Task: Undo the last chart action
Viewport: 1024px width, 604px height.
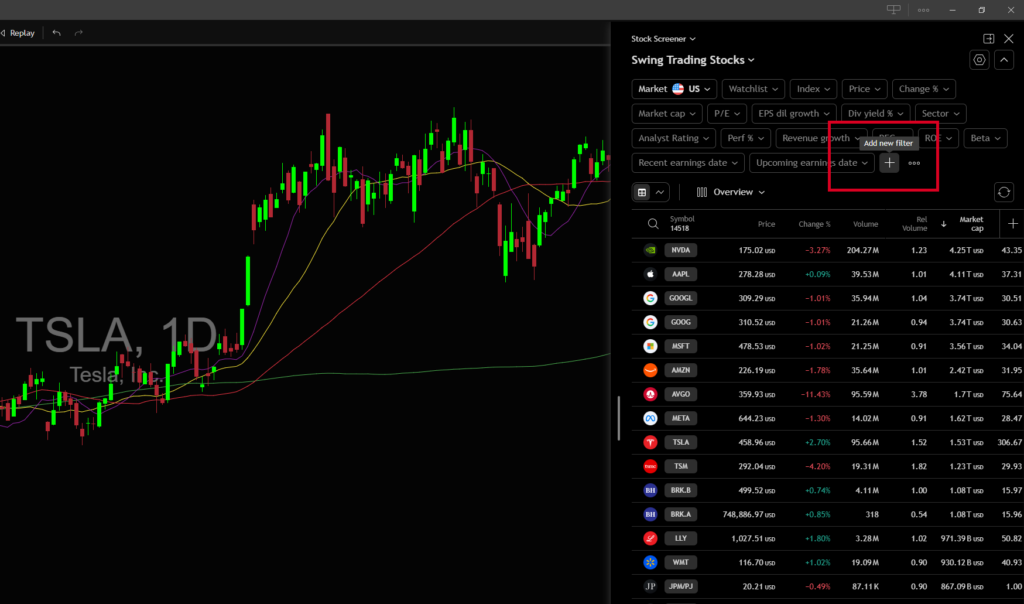Action: pyautogui.click(x=57, y=33)
